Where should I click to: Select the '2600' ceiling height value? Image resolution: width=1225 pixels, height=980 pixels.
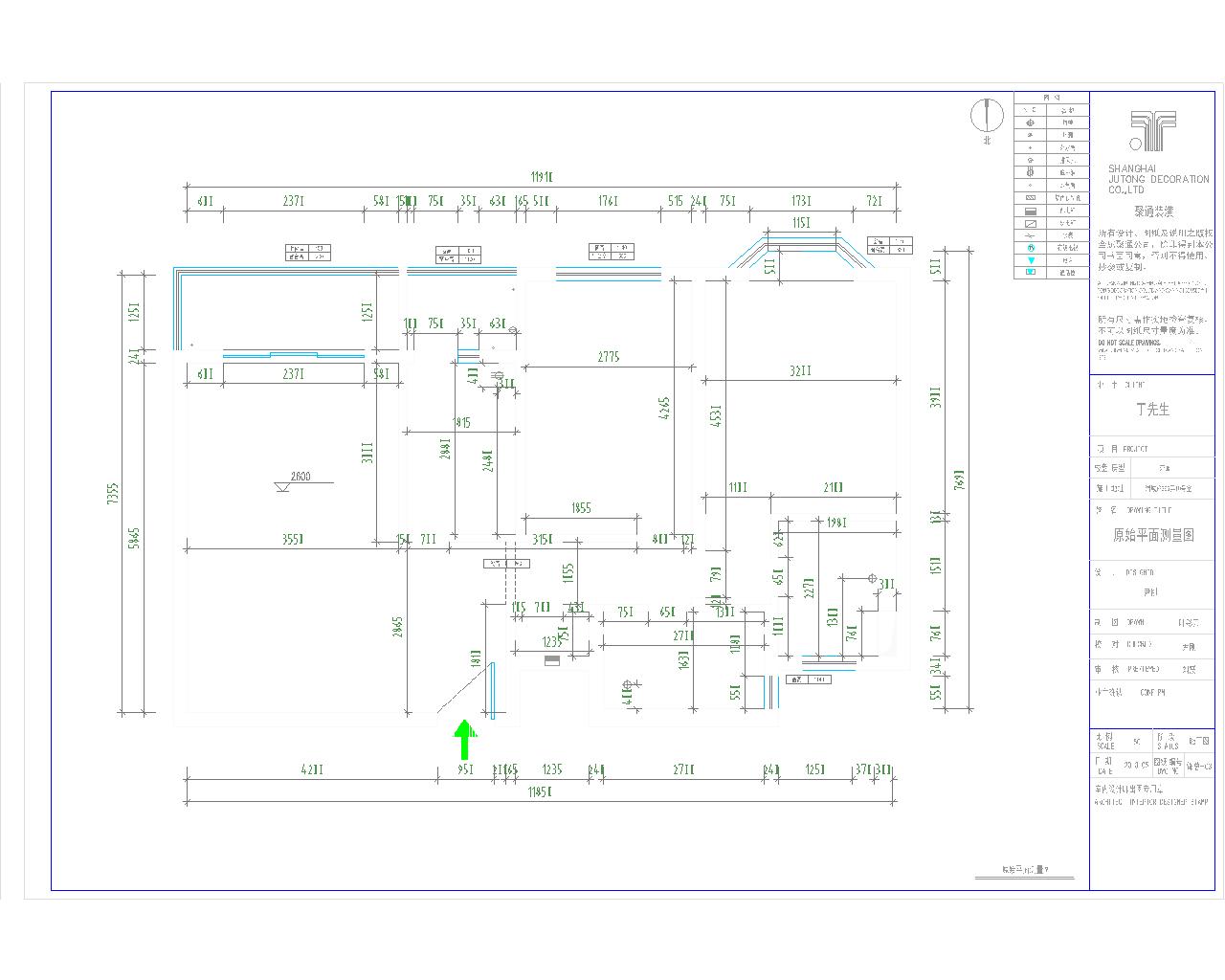(300, 477)
